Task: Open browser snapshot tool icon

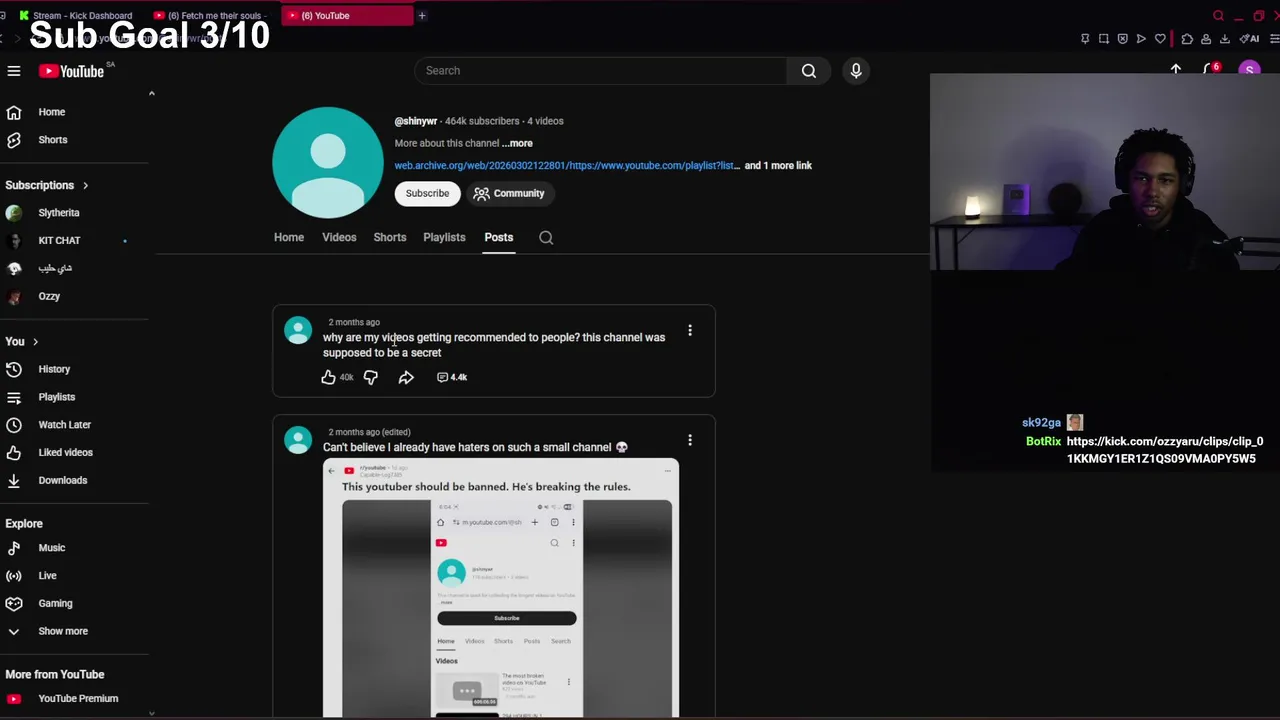Action: pos(1104,39)
